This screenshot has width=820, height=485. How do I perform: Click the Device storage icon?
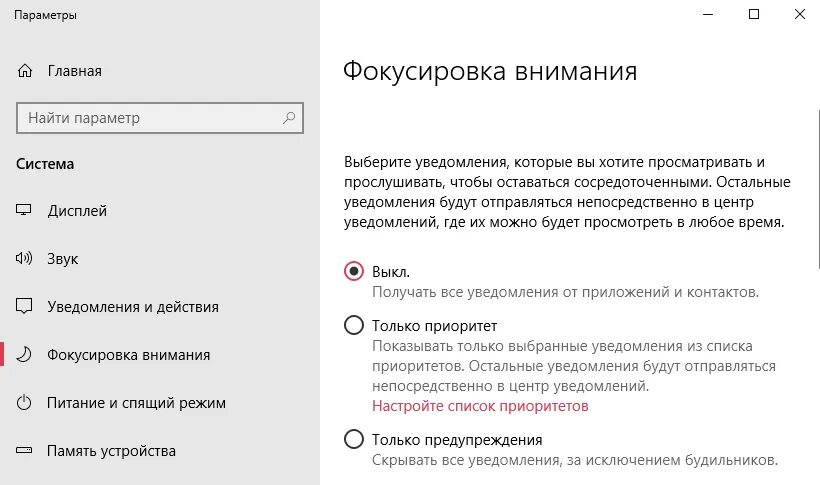pyautogui.click(x=25, y=451)
